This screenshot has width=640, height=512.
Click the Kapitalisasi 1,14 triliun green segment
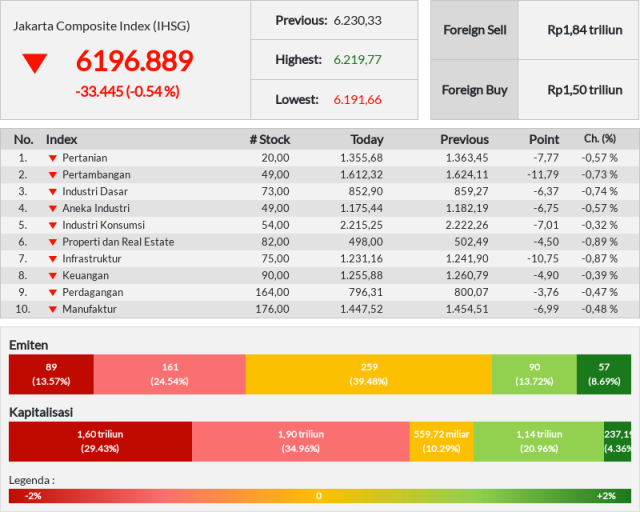tap(539, 441)
